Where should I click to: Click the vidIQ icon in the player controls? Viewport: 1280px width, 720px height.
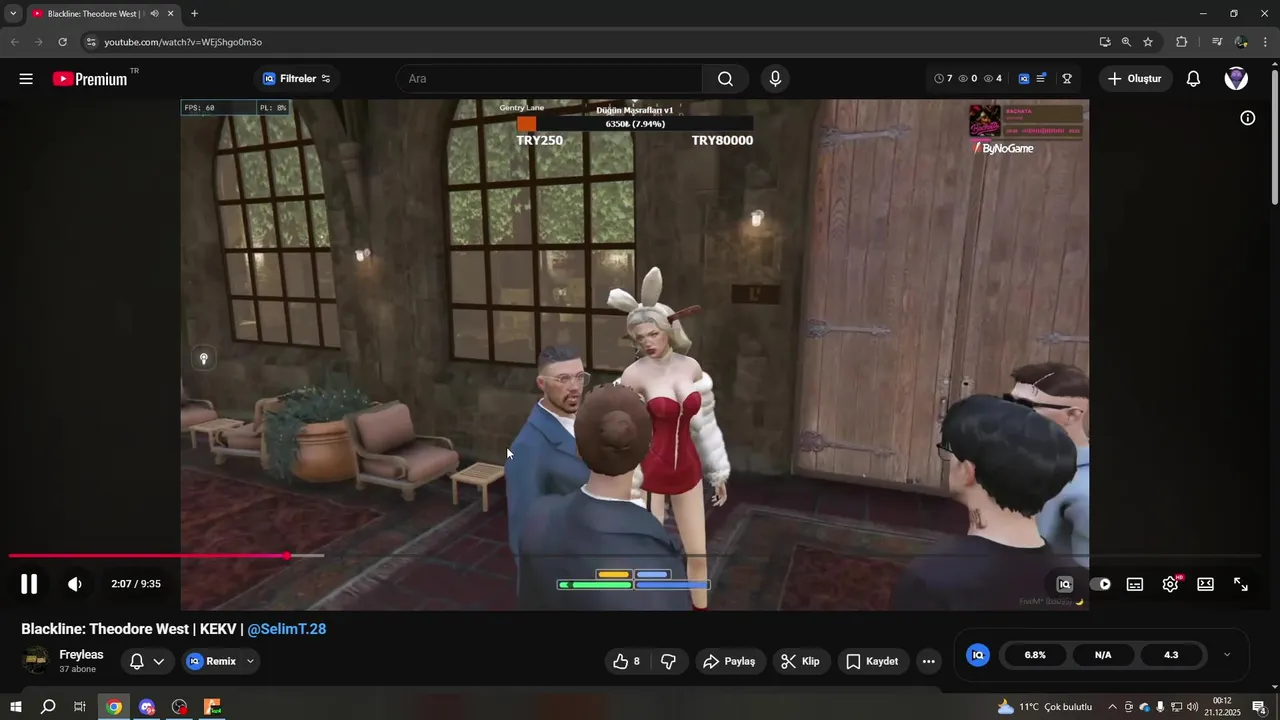coord(1065,585)
